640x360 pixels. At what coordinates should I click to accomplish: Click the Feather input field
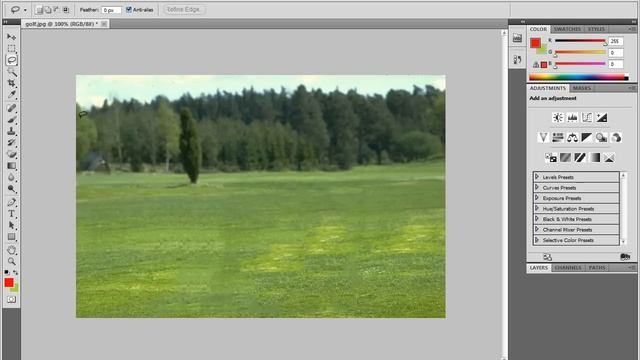[111, 10]
